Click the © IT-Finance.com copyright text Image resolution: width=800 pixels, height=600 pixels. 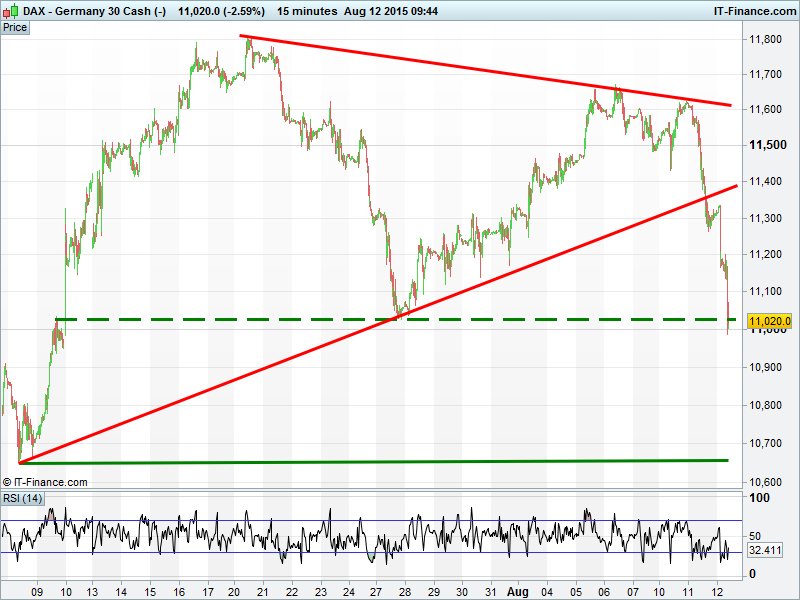[x=45, y=482]
